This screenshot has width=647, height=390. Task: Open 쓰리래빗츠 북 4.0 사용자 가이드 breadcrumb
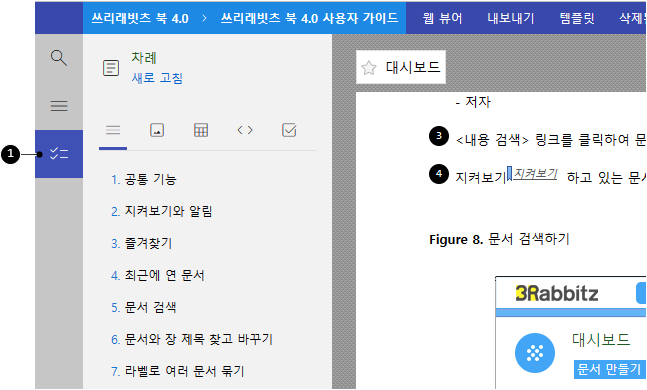[309, 18]
